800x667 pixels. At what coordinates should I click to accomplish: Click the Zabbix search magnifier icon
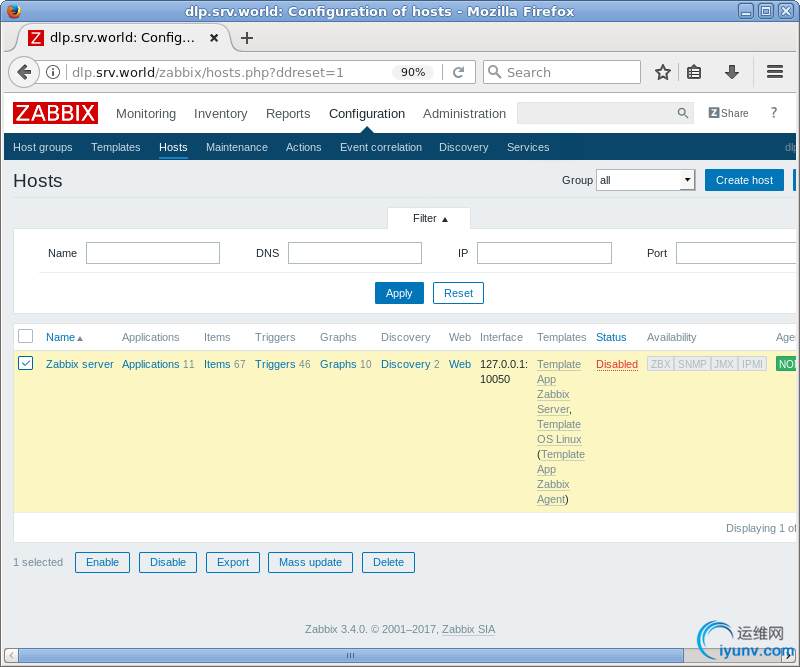pos(683,113)
